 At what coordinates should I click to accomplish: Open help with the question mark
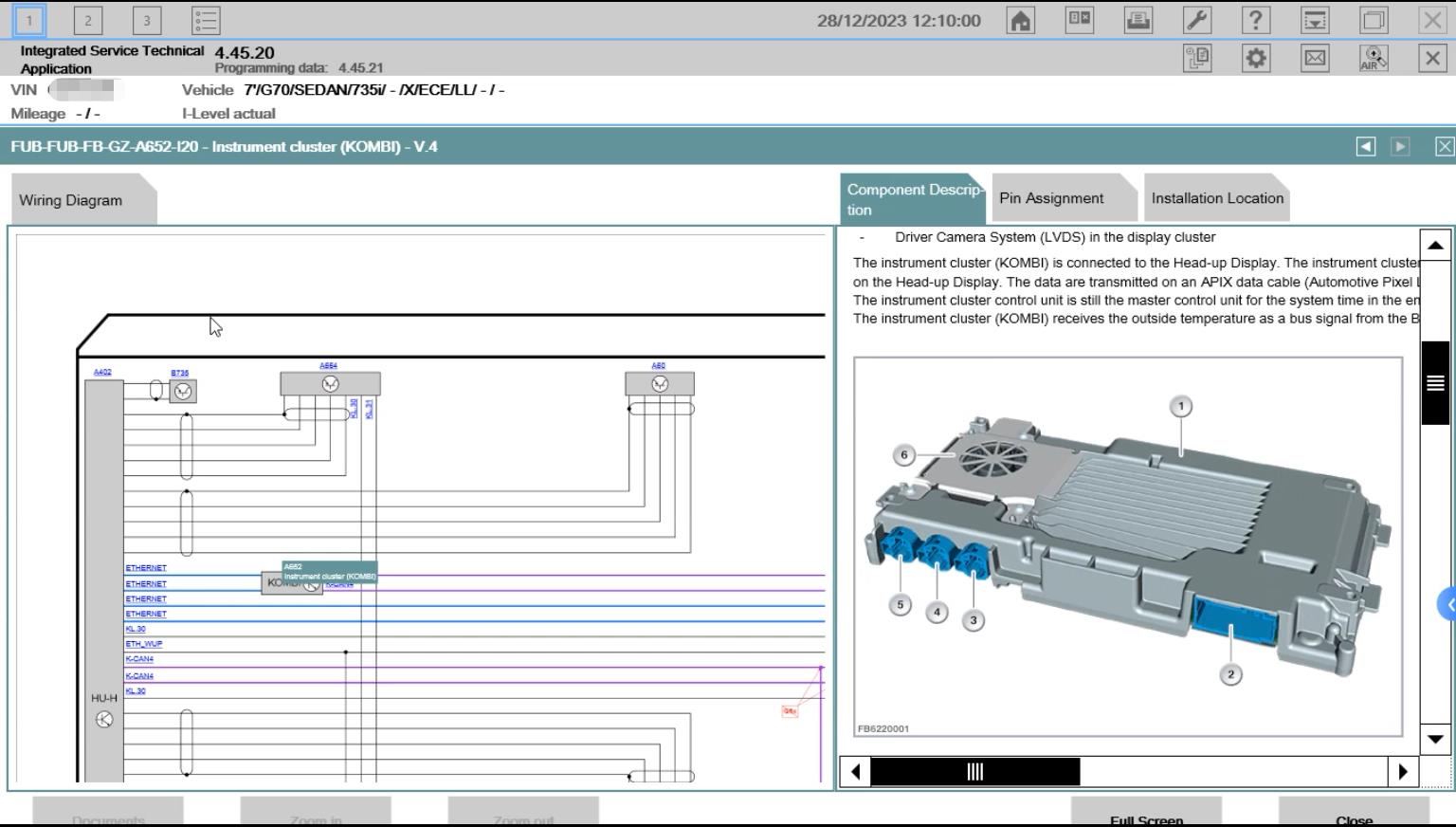coord(1256,20)
